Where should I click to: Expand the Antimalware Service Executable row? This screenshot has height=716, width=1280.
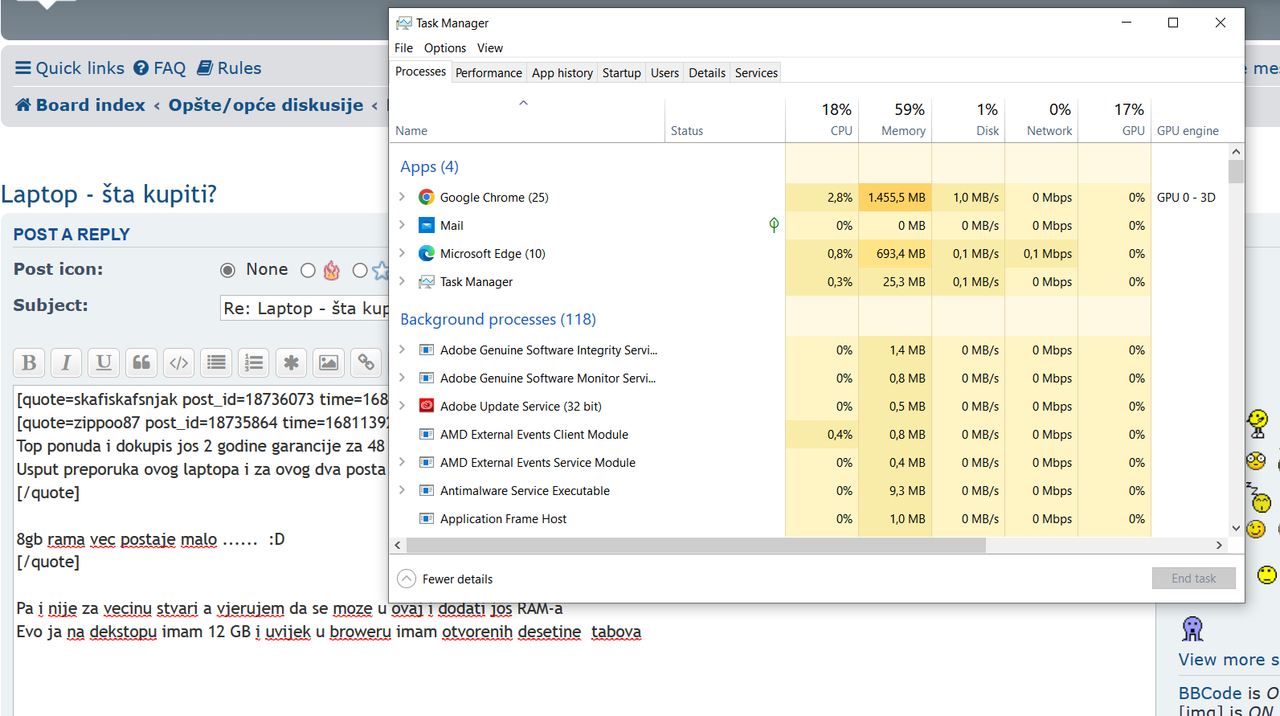point(402,491)
